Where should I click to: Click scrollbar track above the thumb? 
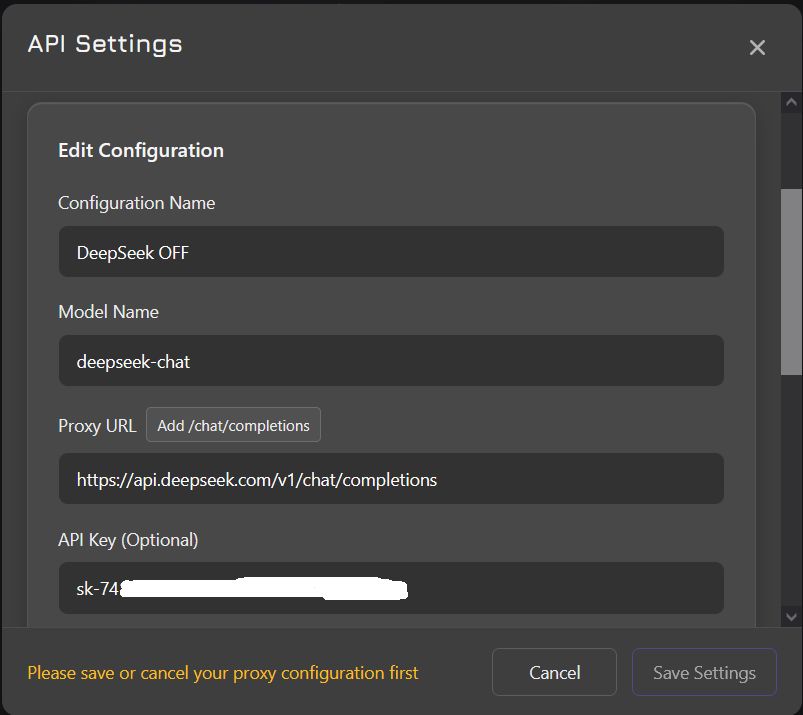(791, 150)
